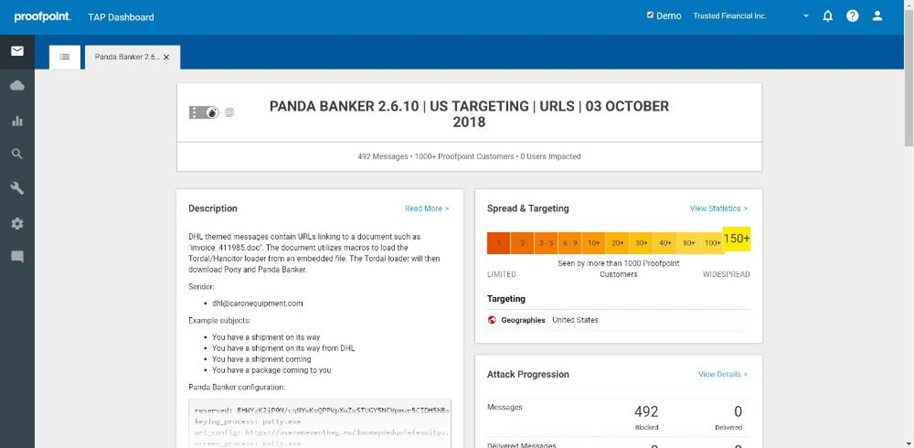Open the help question mark icon
914x448 pixels.
[852, 16]
